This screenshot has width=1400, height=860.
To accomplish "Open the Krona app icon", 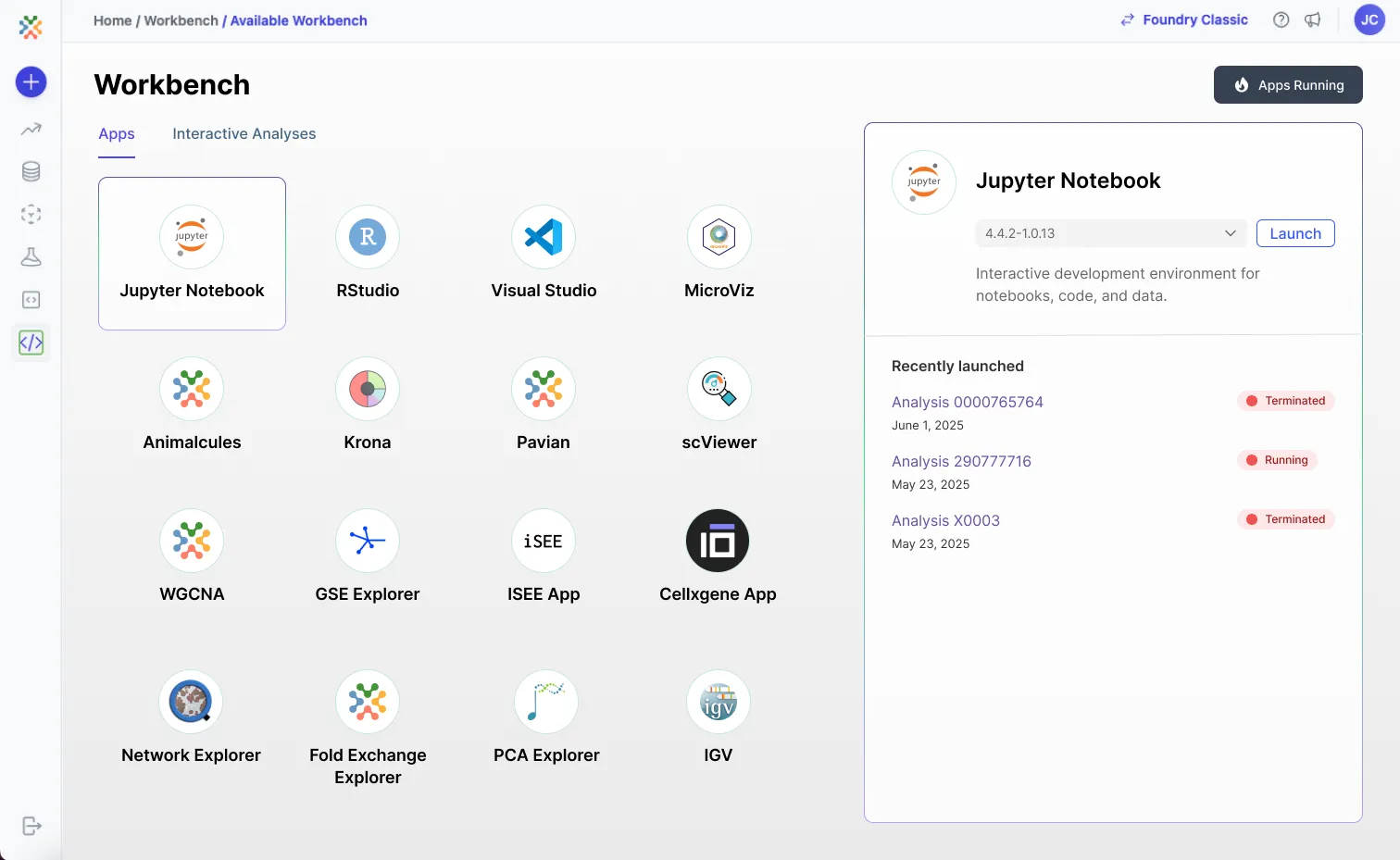I will coord(368,389).
